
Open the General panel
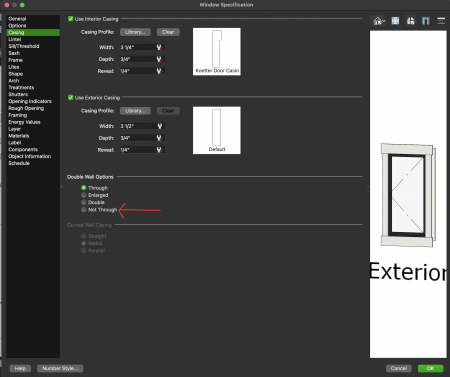point(33,19)
